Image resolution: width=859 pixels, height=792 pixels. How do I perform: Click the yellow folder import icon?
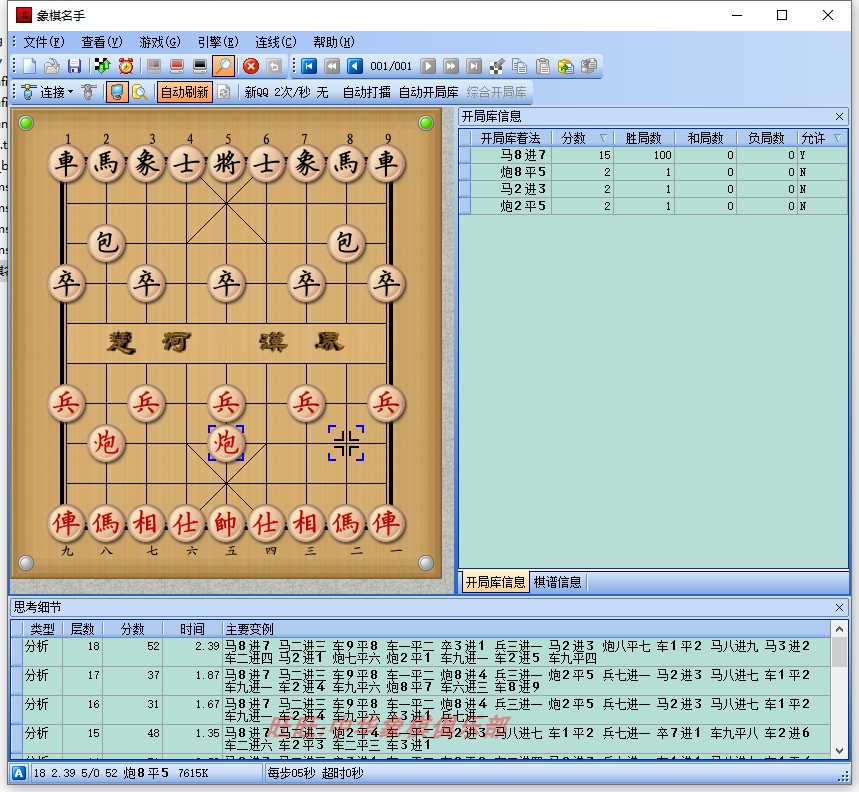(x=565, y=66)
